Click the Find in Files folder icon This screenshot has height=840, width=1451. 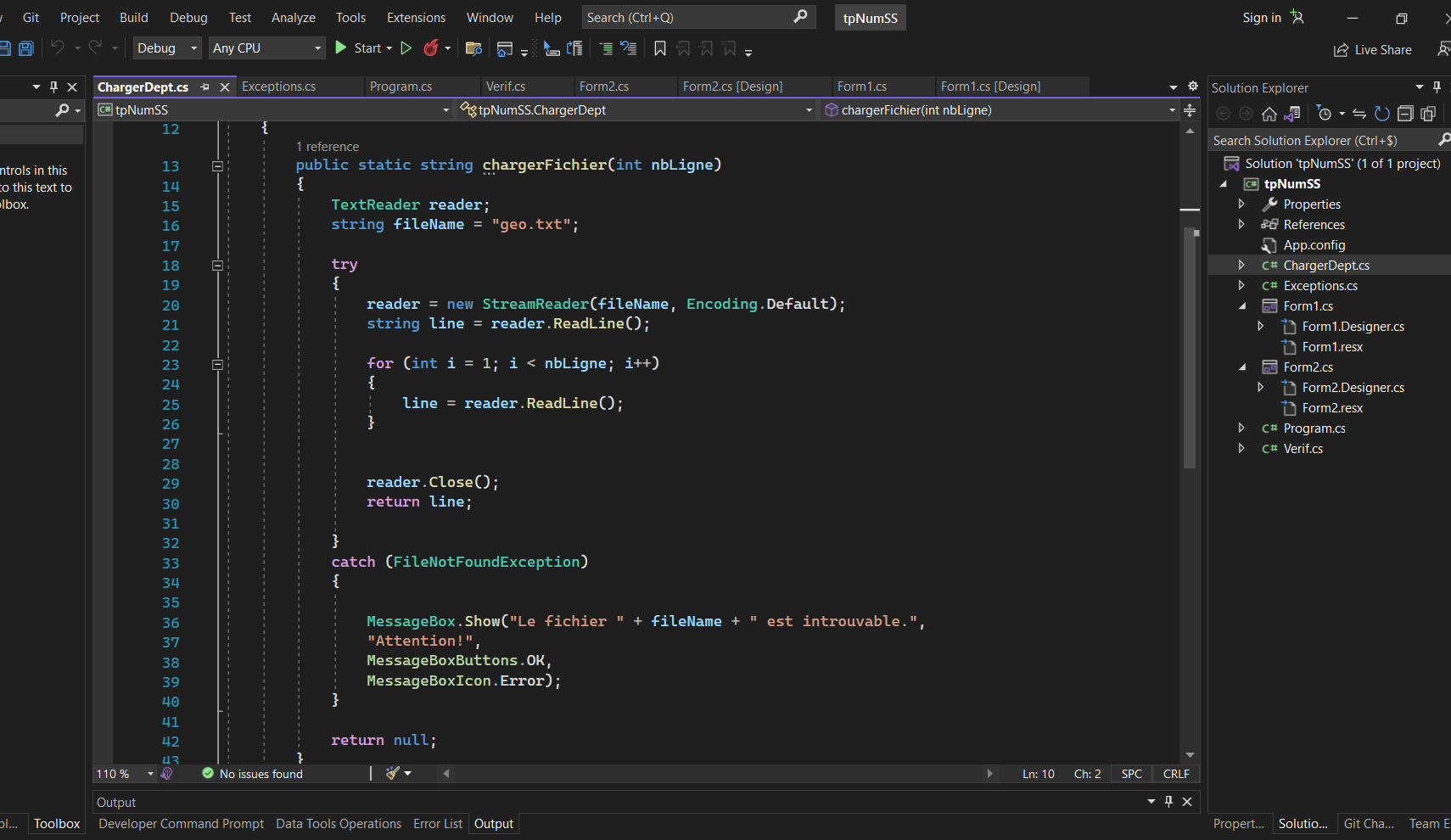click(474, 48)
